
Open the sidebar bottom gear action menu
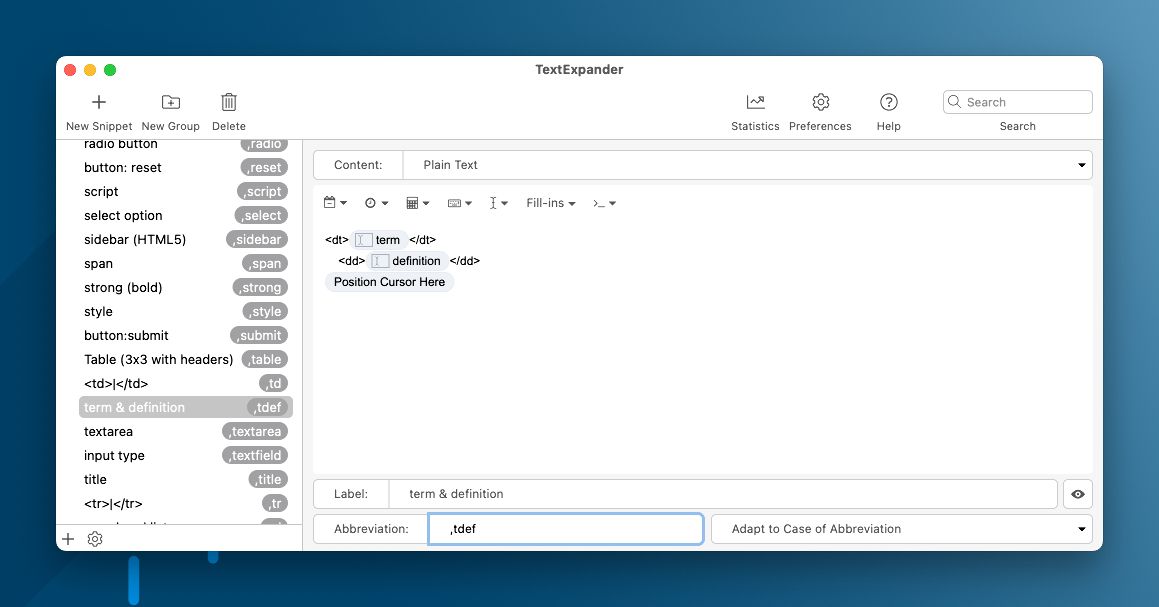95,539
